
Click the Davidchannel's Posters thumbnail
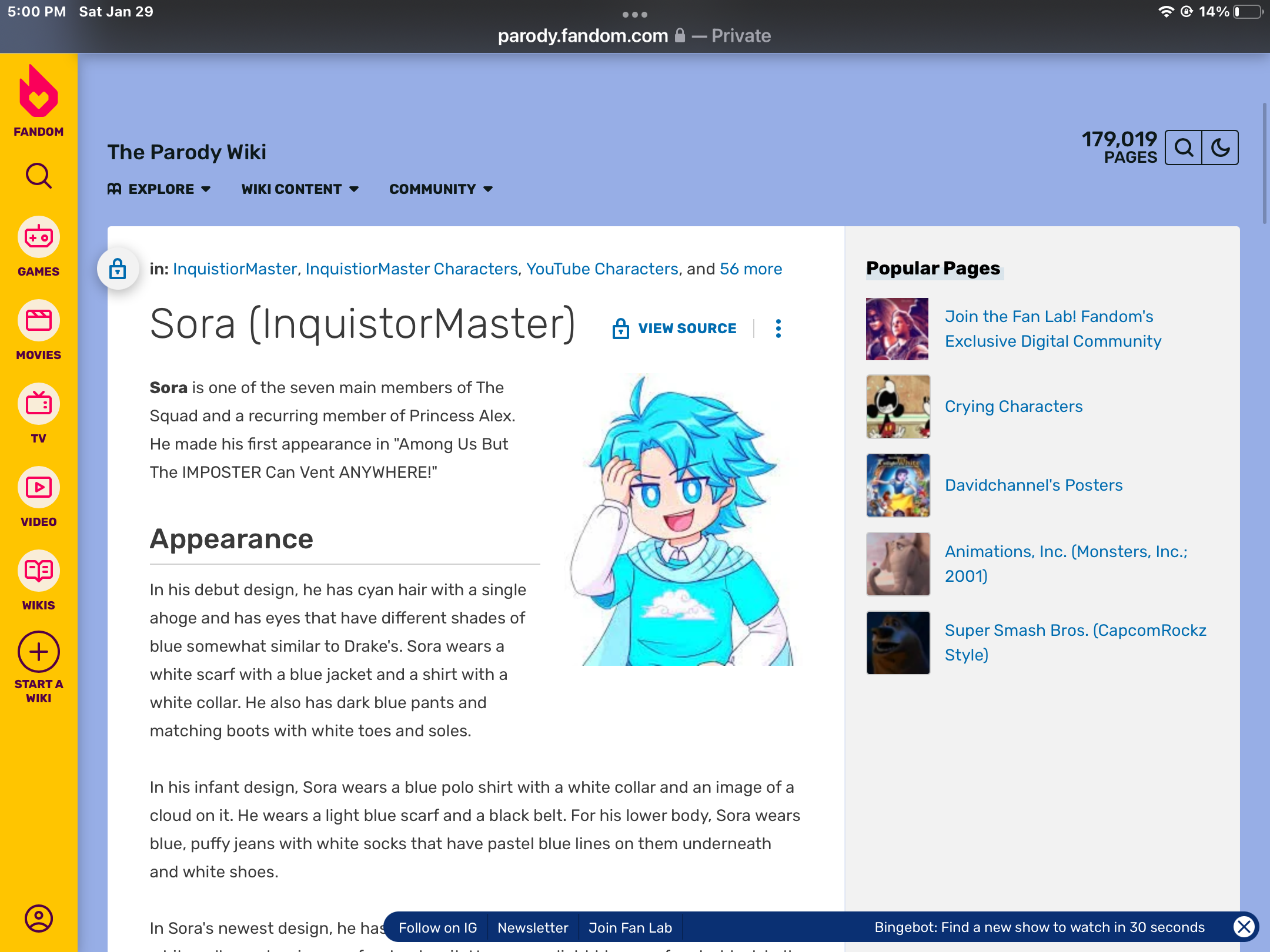(x=898, y=485)
